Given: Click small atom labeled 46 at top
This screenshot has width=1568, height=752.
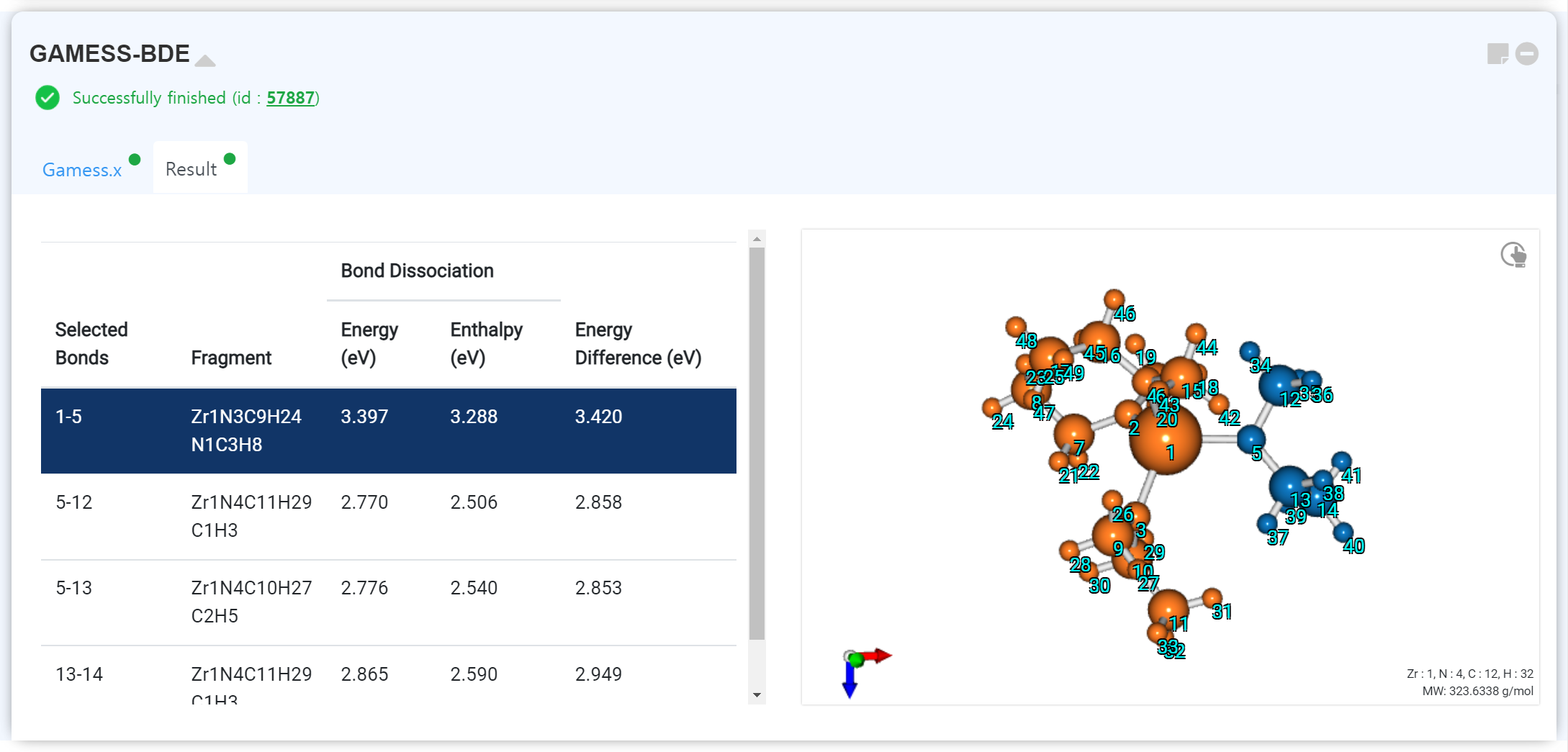Looking at the screenshot, I should 1114,300.
